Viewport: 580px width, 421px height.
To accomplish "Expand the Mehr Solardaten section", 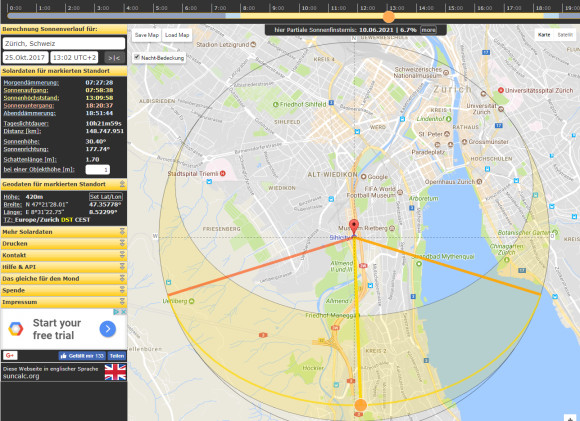I will pyautogui.click(x=64, y=232).
